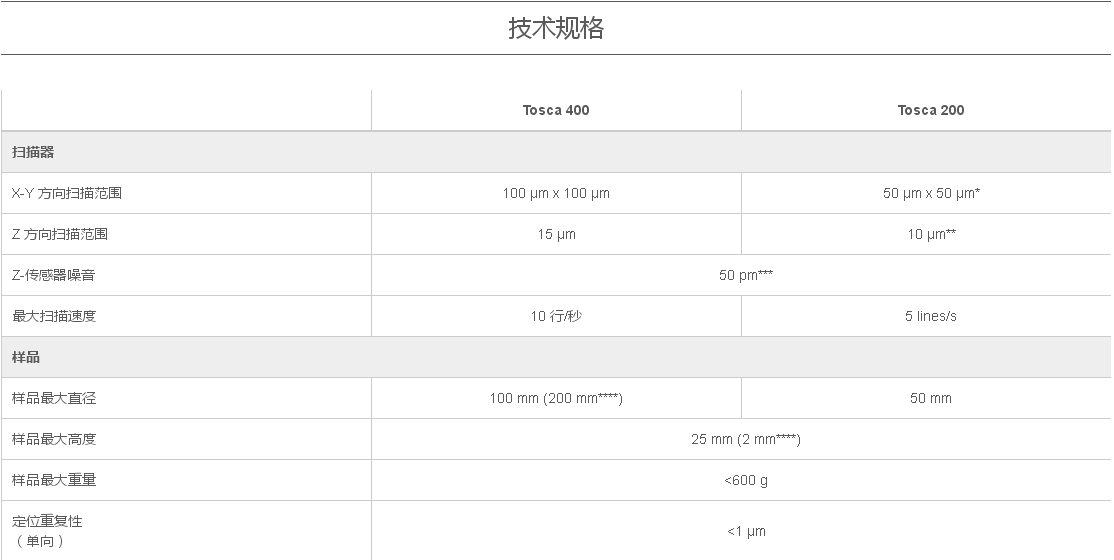Click the Tosca 200 column header
This screenshot has width=1114, height=560.
click(931, 111)
